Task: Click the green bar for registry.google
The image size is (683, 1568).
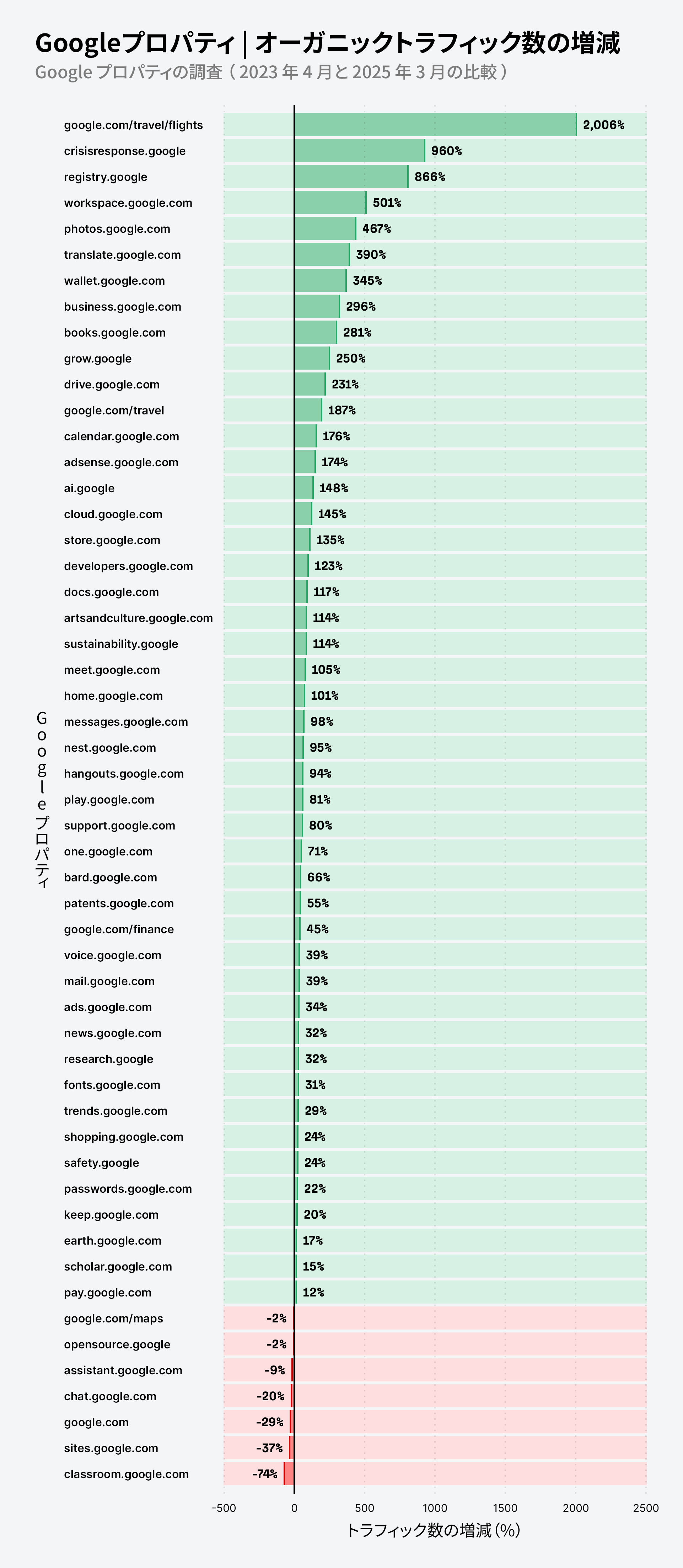Action: [351, 177]
